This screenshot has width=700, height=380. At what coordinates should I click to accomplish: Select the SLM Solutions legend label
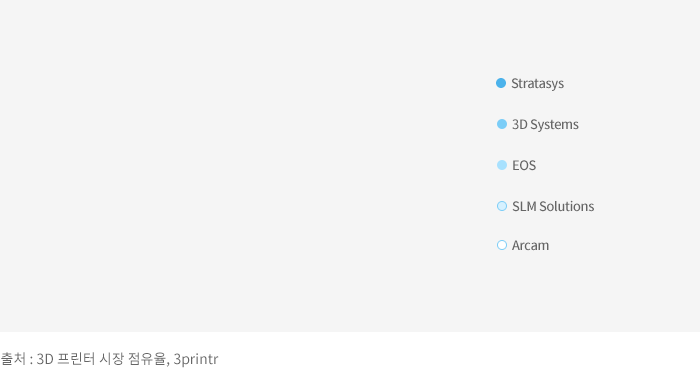pyautogui.click(x=553, y=206)
